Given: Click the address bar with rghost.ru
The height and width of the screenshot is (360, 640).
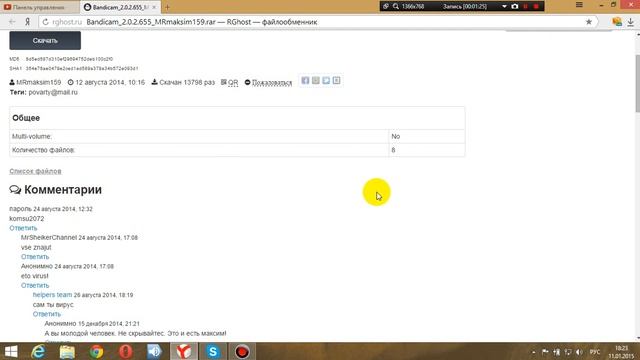Looking at the screenshot, I should pos(318,22).
